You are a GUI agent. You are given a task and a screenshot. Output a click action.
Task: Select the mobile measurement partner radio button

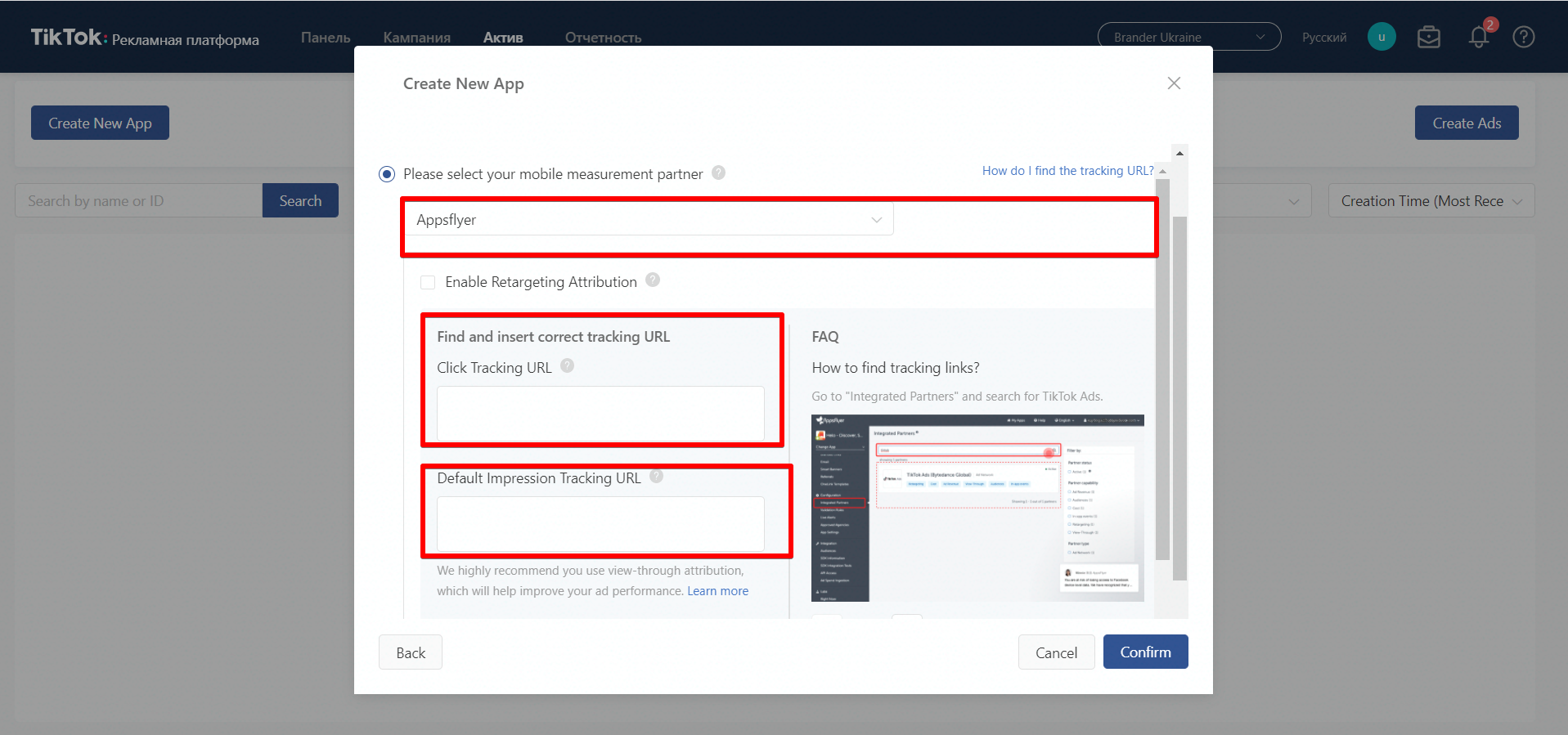tap(387, 174)
